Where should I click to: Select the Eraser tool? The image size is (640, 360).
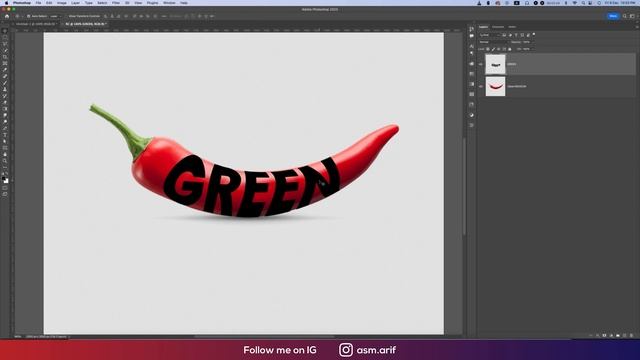(5, 102)
